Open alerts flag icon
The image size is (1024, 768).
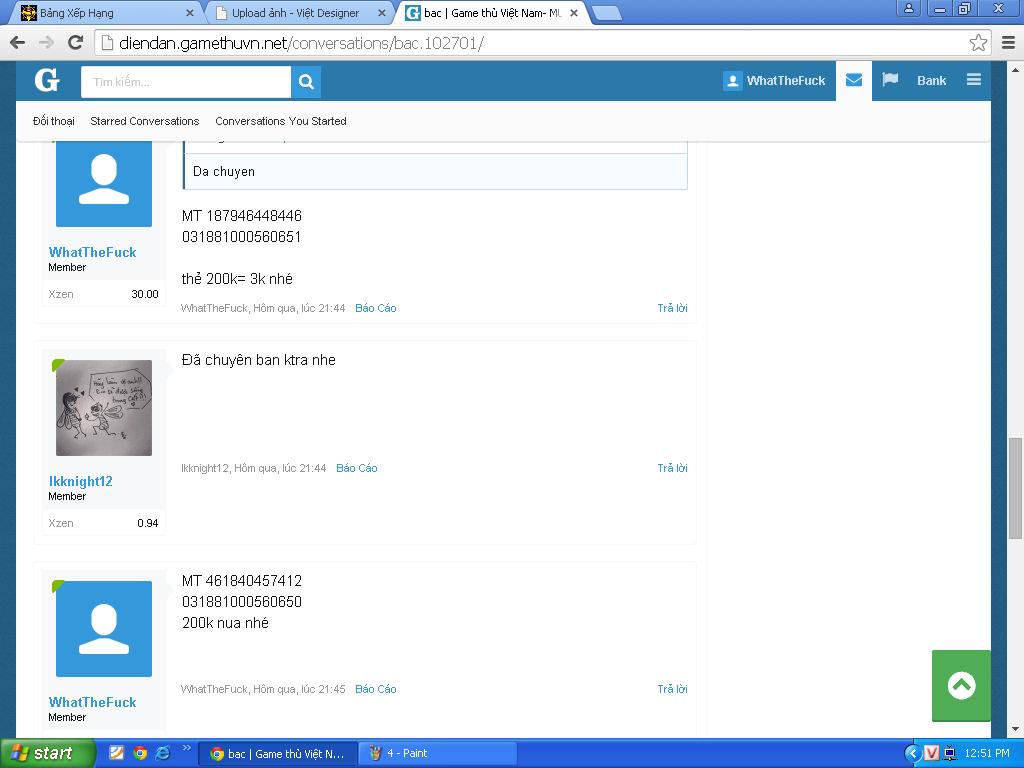889,80
